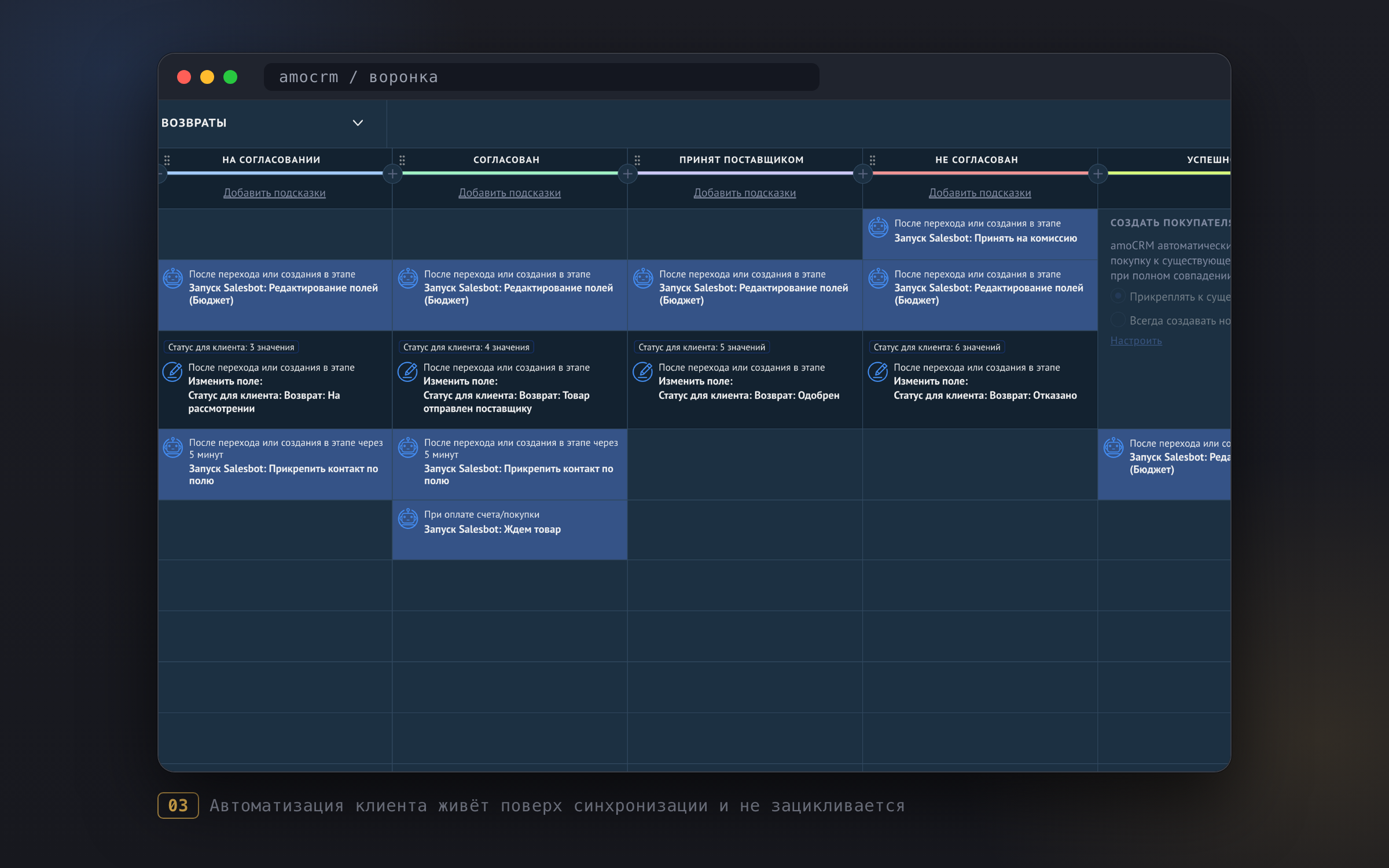
Task: Click tag Статус для клиента: 4 значения
Action: [x=466, y=347]
